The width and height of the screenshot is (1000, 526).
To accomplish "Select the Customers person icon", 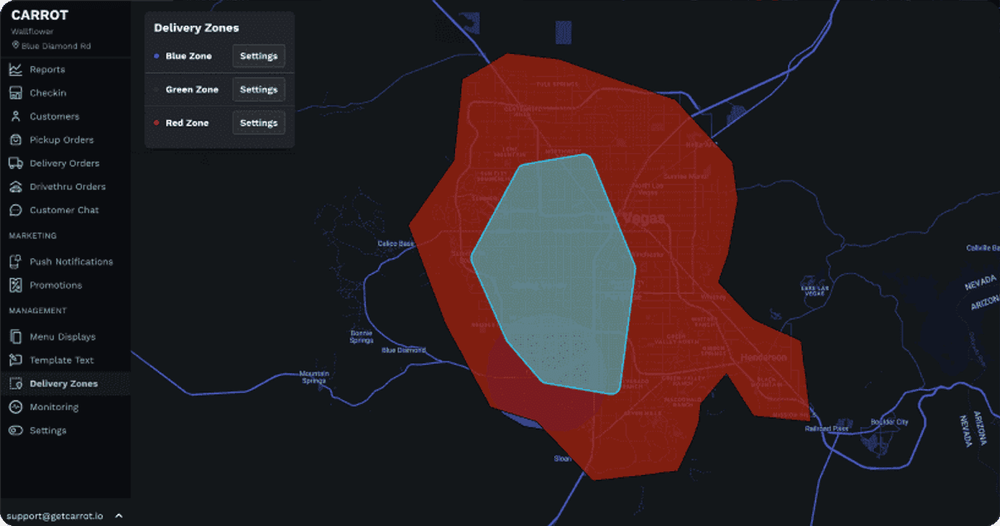I will [16, 117].
